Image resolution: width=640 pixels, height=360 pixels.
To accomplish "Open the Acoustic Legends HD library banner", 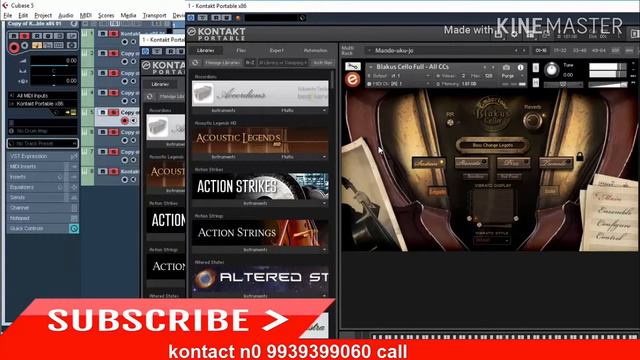I will pyautogui.click(x=260, y=140).
